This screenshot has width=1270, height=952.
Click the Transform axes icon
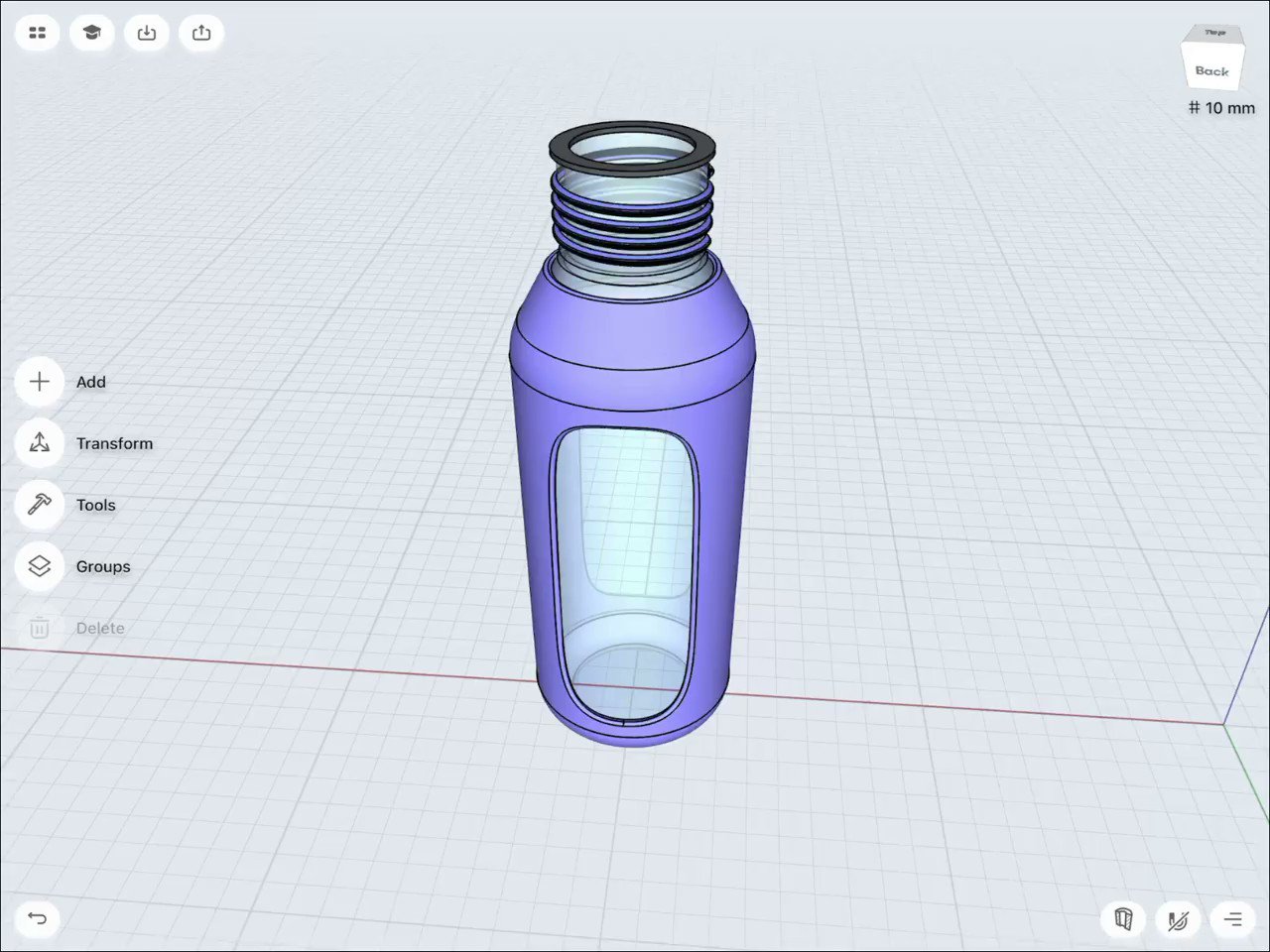pyautogui.click(x=39, y=443)
